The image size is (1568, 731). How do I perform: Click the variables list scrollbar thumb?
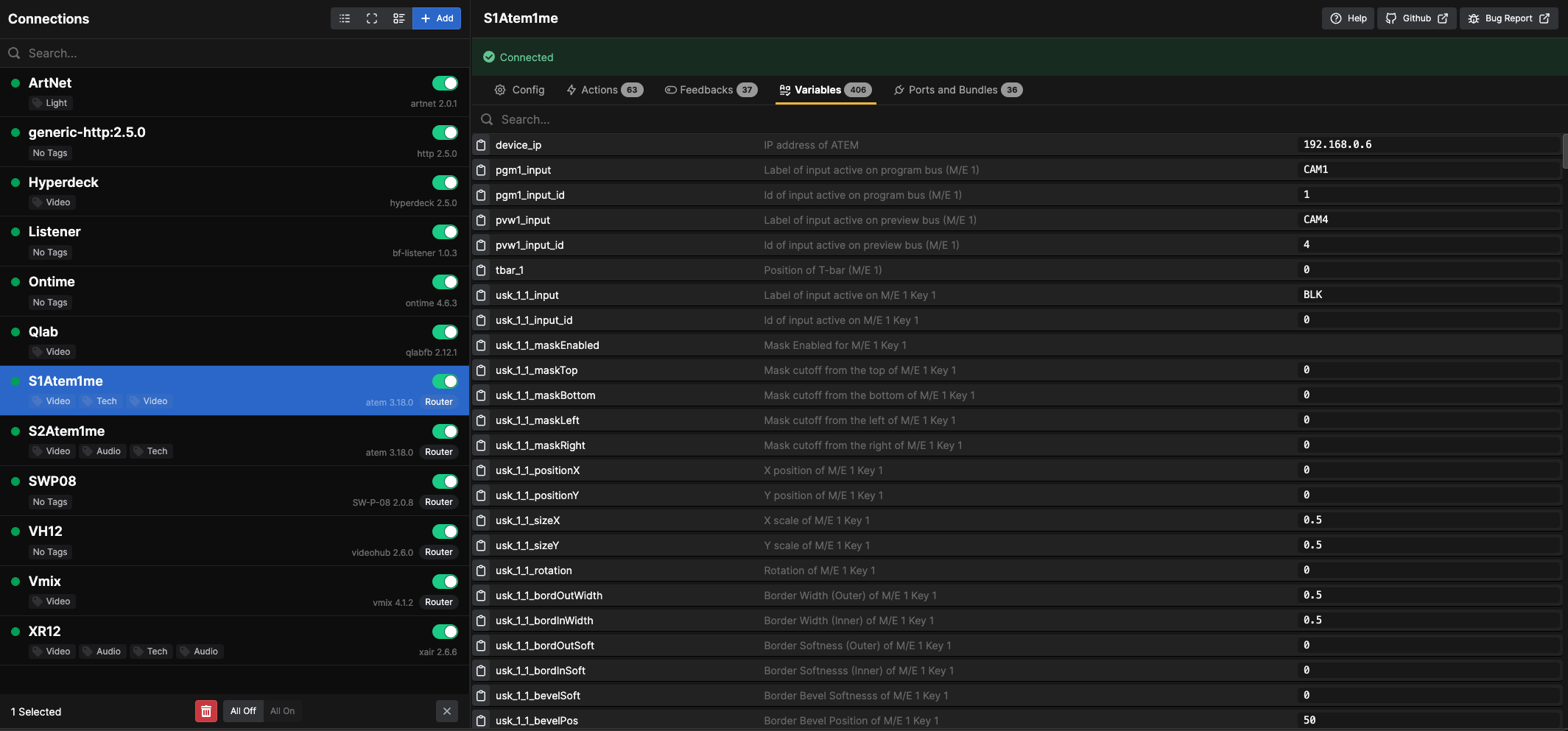[1565, 151]
